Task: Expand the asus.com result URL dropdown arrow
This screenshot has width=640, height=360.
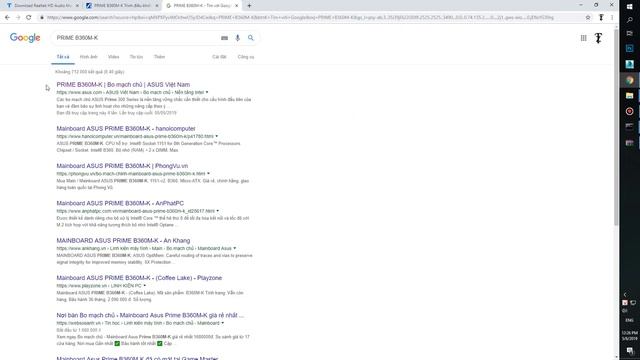Action: 207,92
